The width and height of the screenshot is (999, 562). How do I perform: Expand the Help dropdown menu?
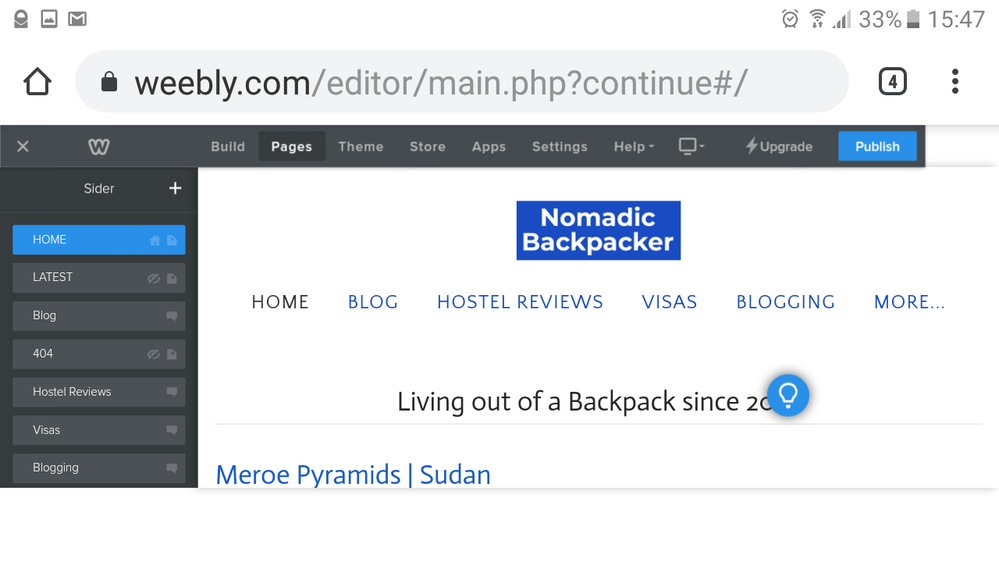tap(634, 146)
